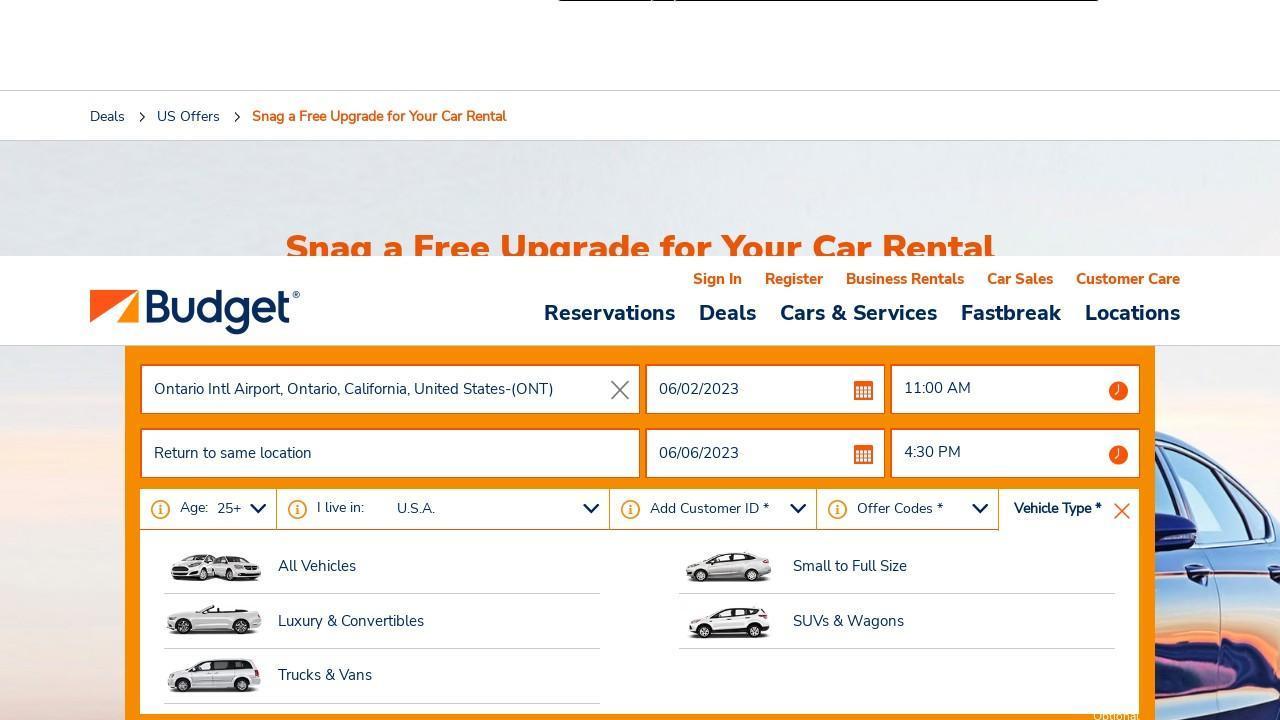Click the Luxury & Convertibles car image
Viewport: 1280px width, 720px height.
click(x=214, y=620)
